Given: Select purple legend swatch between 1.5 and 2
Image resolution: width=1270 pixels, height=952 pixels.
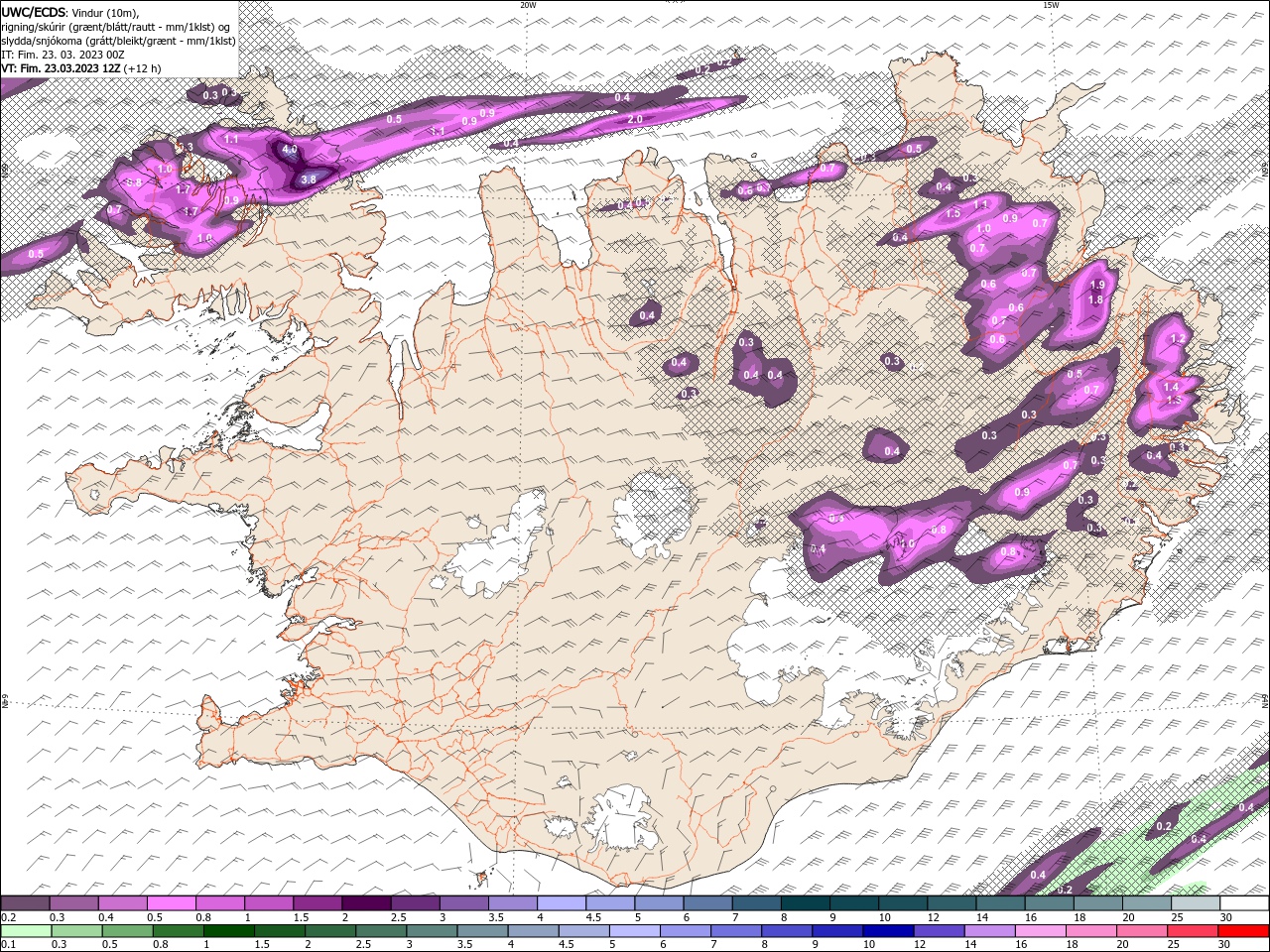Looking at the screenshot, I should (x=317, y=902).
